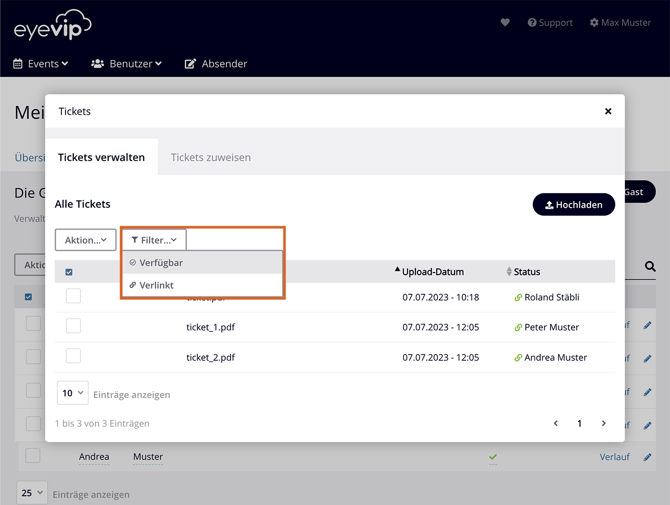Click ticket_1.pdf file name

210,327
